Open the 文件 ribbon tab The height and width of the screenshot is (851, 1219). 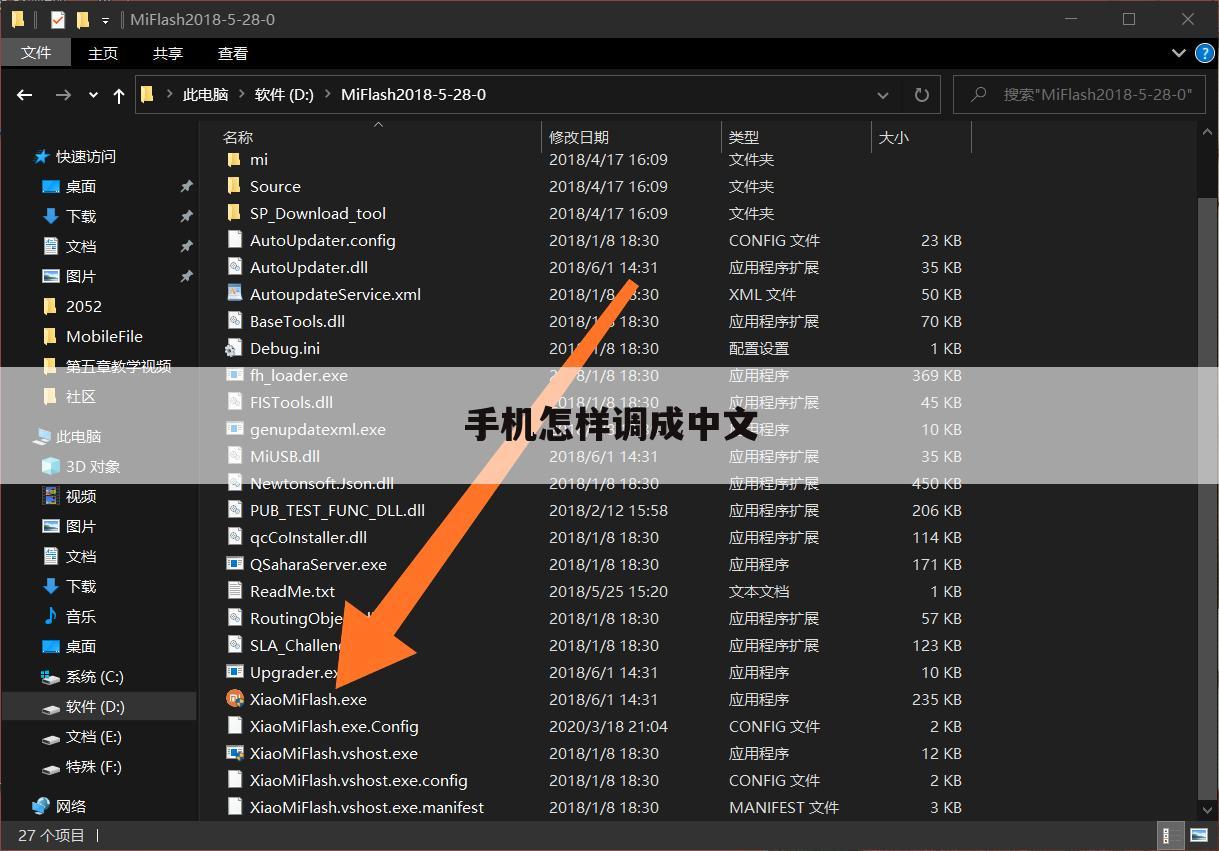coord(36,53)
